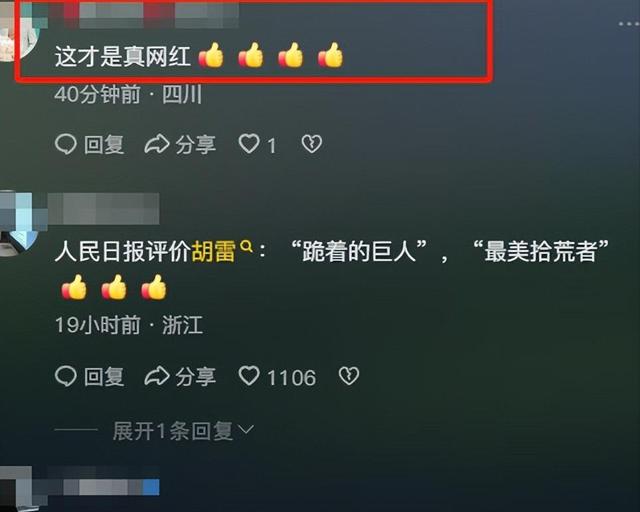The height and width of the screenshot is (512, 640).
Task: Like the comment with 1106 likes
Action: pos(249,376)
